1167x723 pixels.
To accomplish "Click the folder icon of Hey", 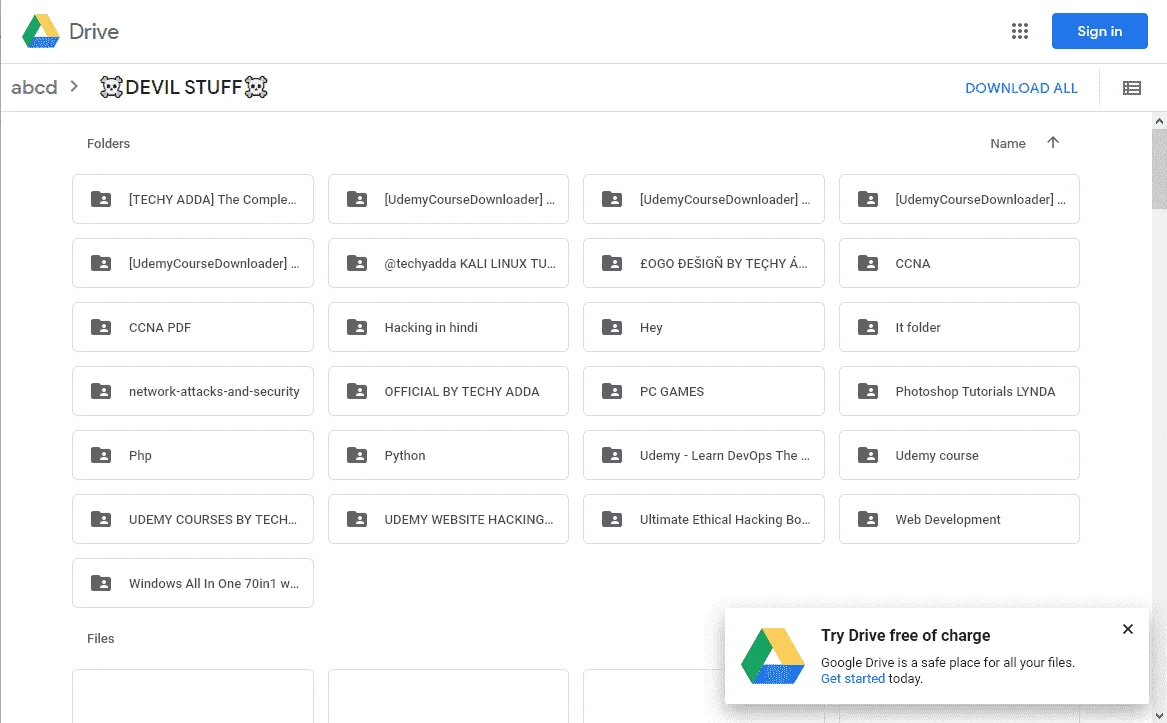I will (612, 327).
